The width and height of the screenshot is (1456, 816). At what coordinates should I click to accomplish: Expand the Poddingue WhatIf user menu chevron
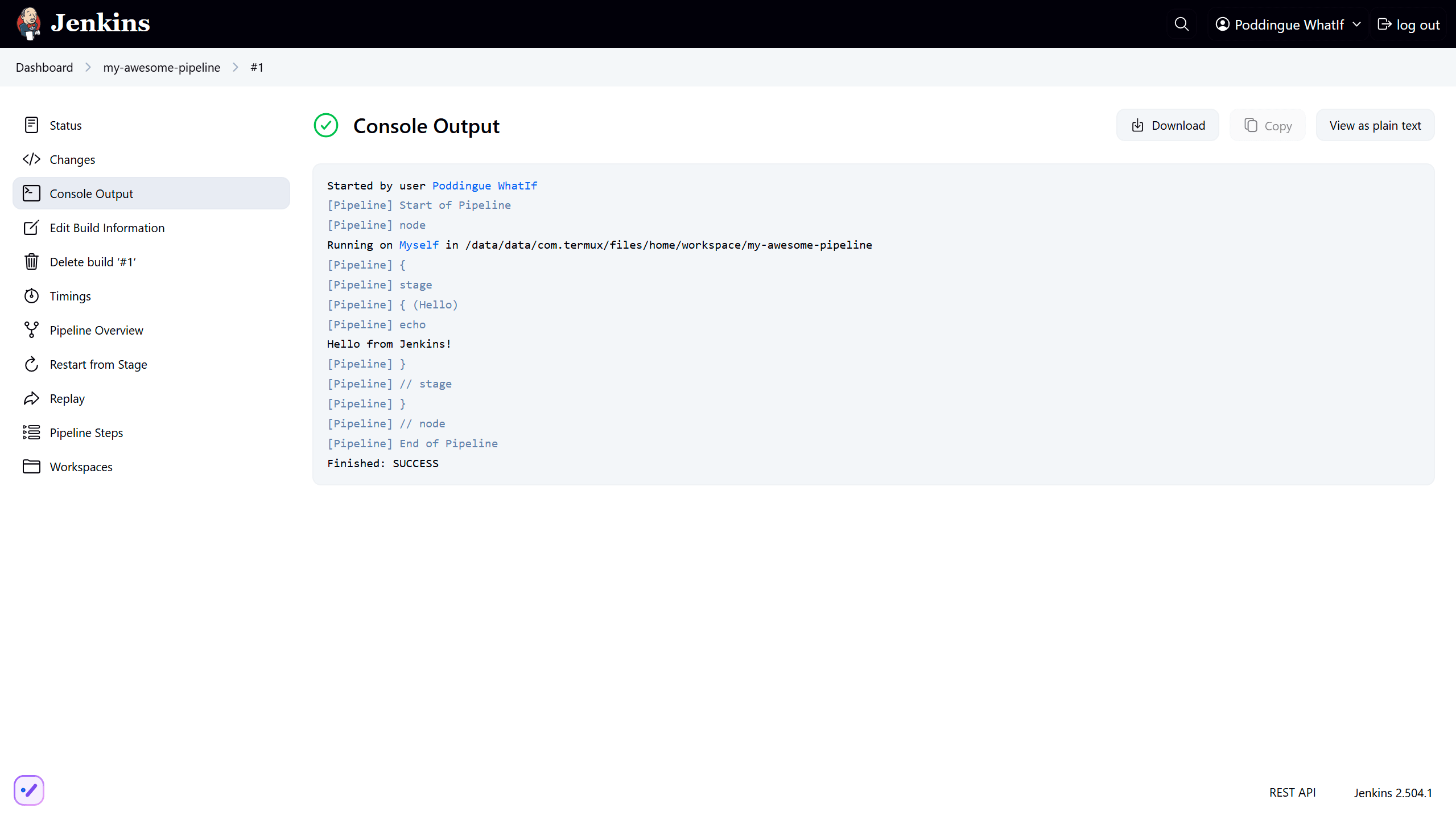(x=1356, y=24)
